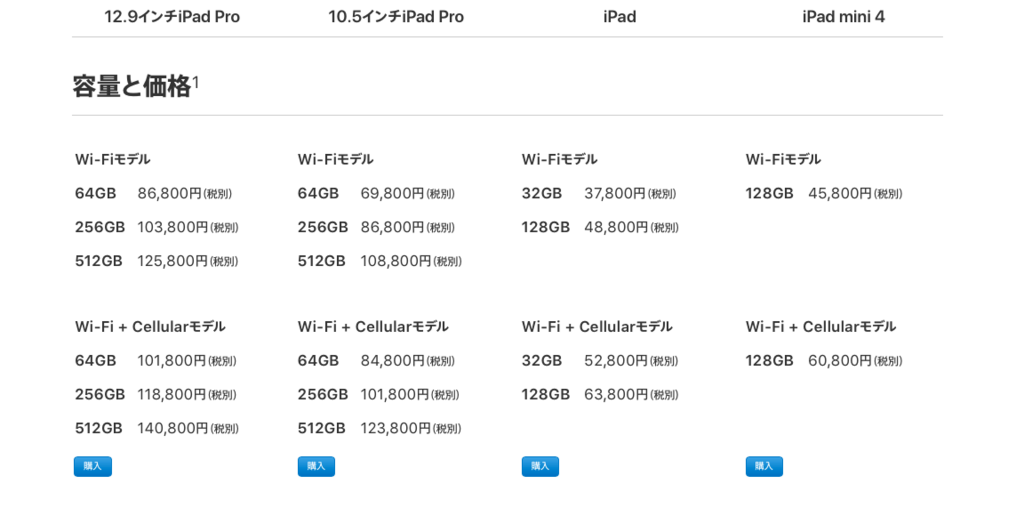
Task: Click the 125,800円 price for 512GB
Action: (x=172, y=261)
